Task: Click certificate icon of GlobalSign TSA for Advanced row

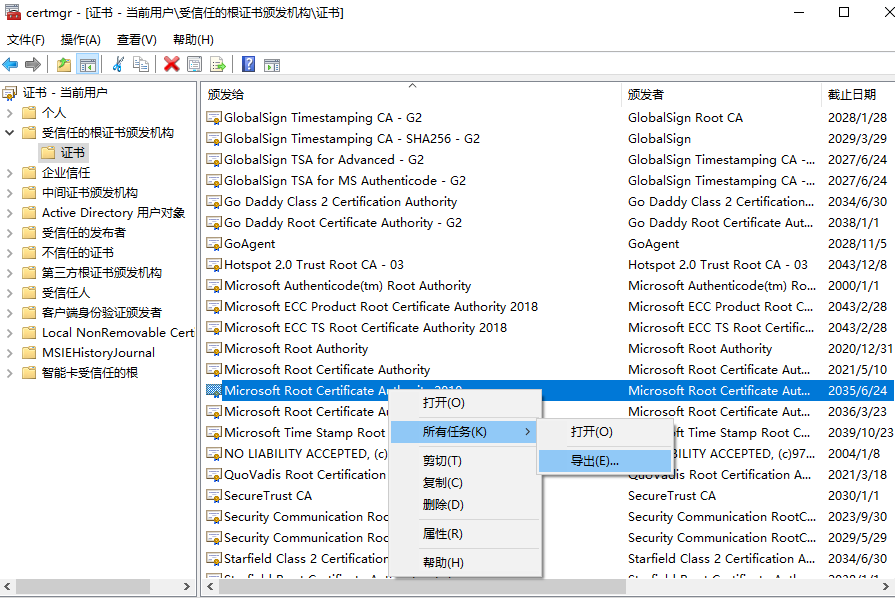Action: [x=214, y=160]
